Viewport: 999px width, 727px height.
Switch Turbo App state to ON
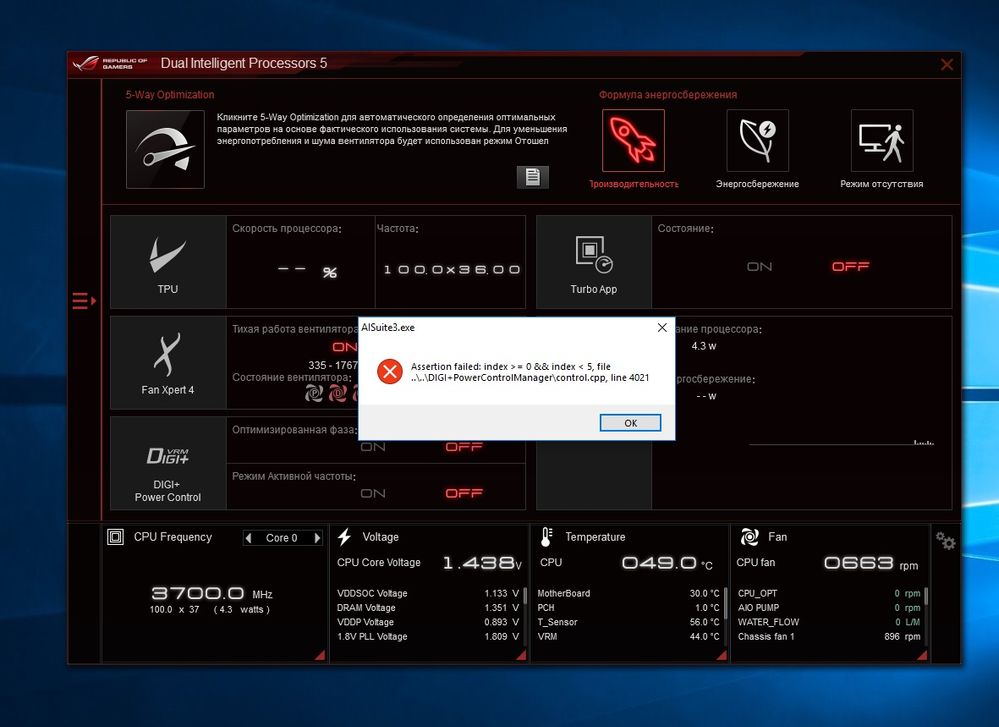pyautogui.click(x=759, y=266)
